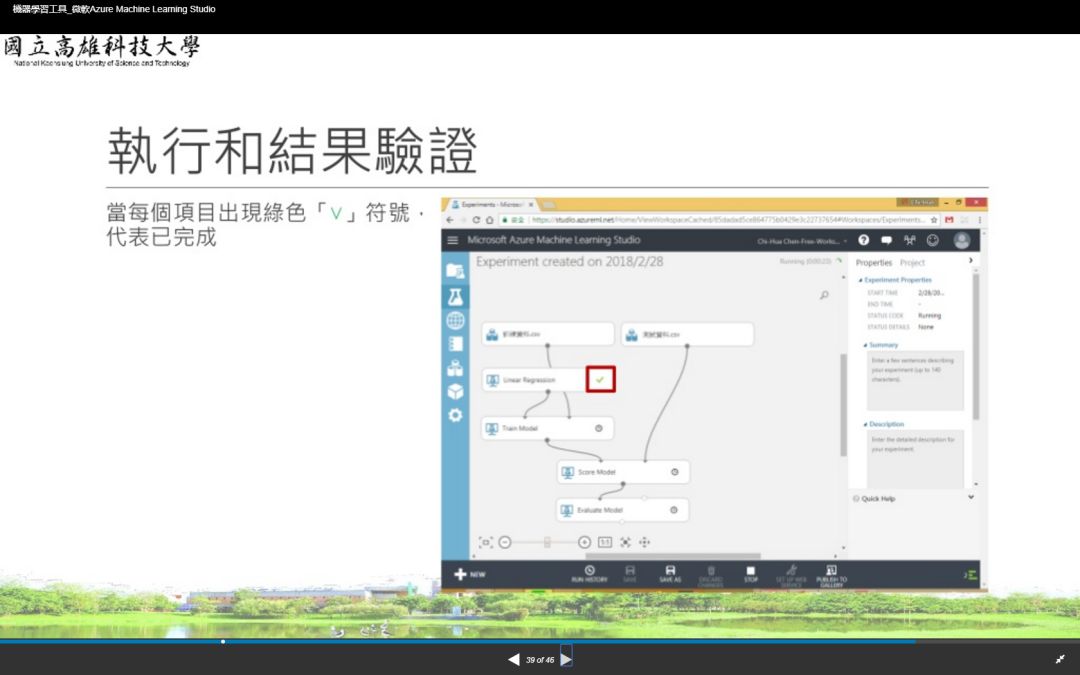Select the Experiments flask sidebar icon
This screenshot has width=1080, height=675.
455,296
